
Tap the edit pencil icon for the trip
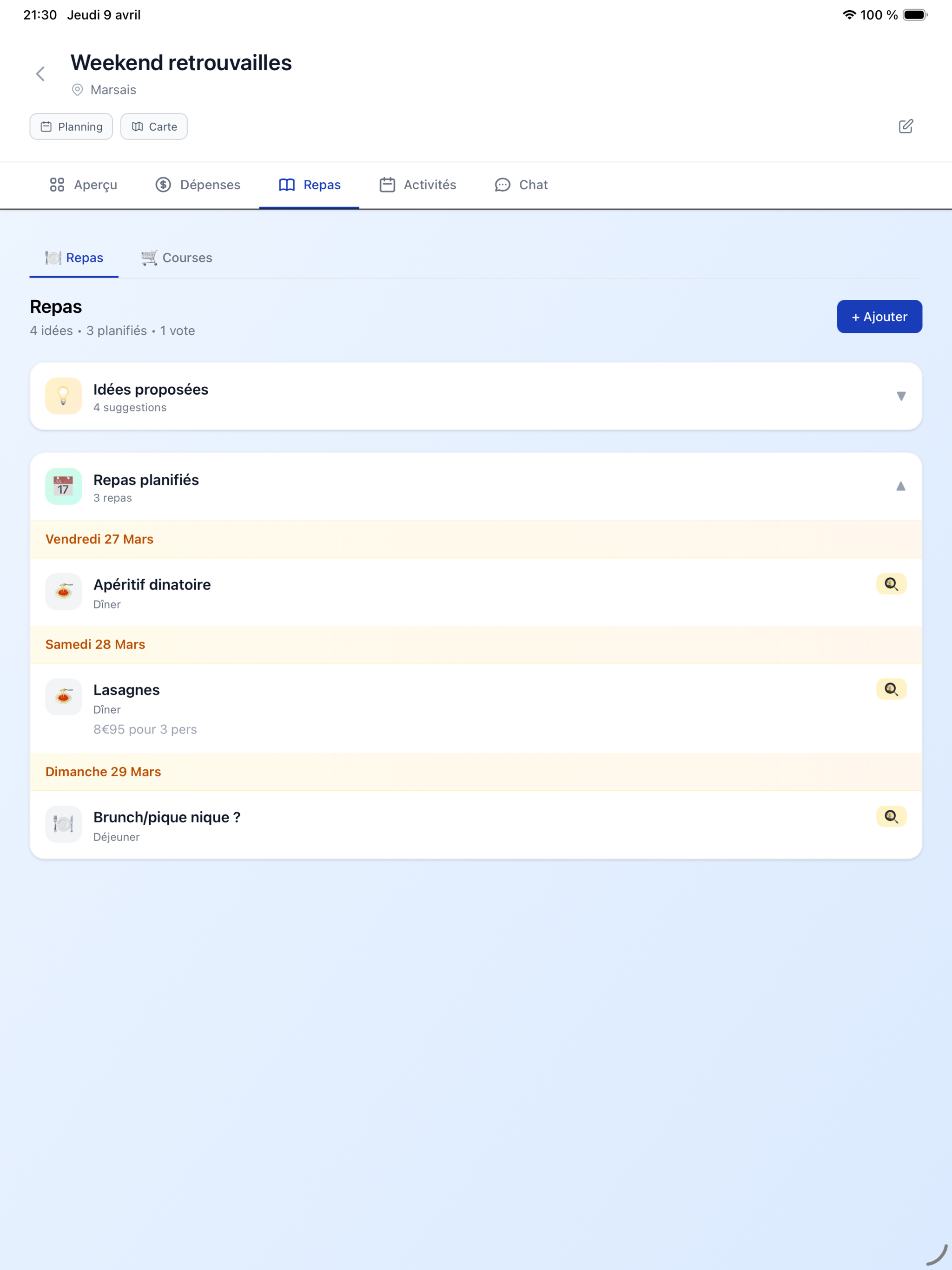[906, 126]
